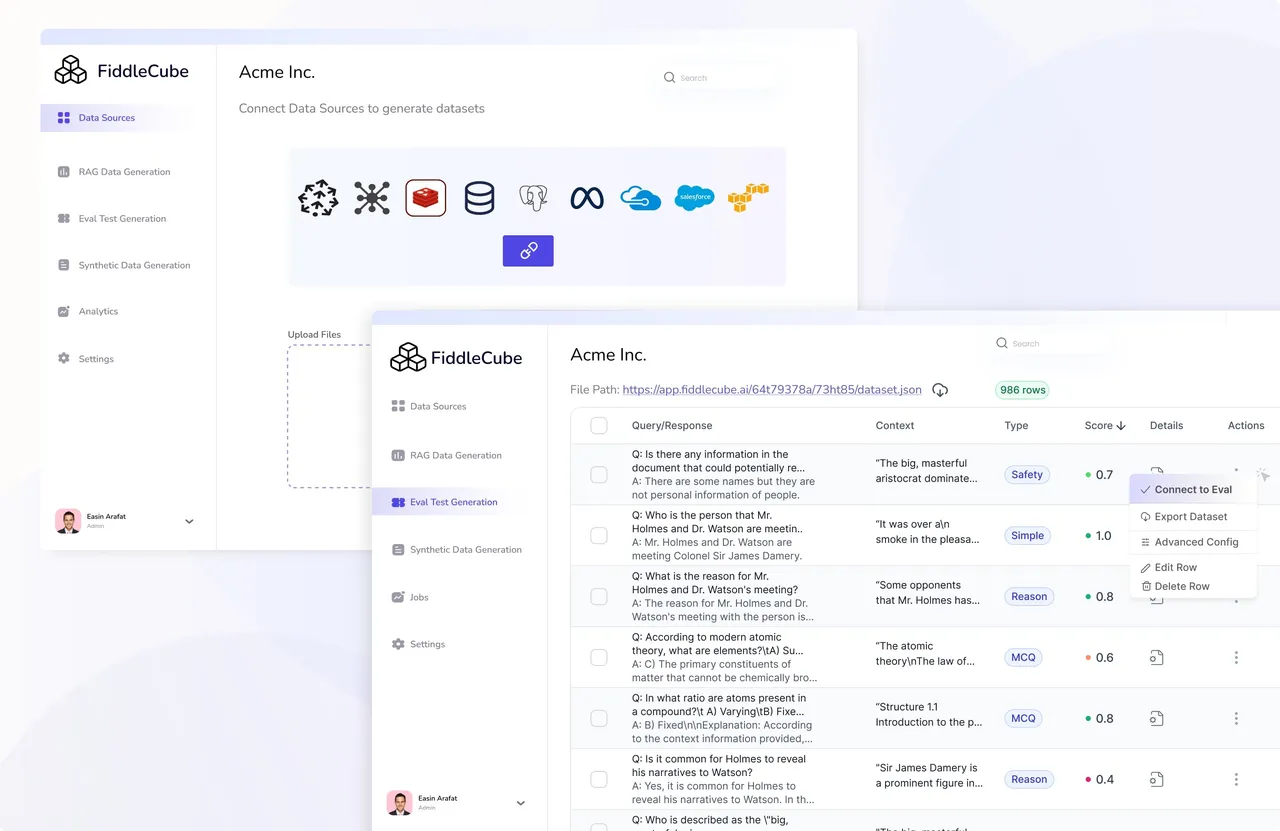Screen dimensions: 1280x831
Task: Open Analytics in the back window sidebar
Action: point(88,312)
